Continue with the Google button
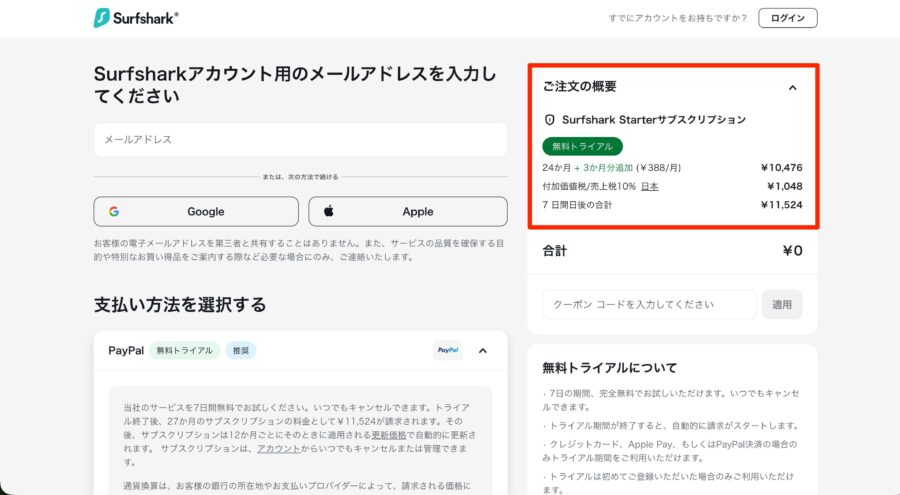The image size is (900, 495). point(196,211)
